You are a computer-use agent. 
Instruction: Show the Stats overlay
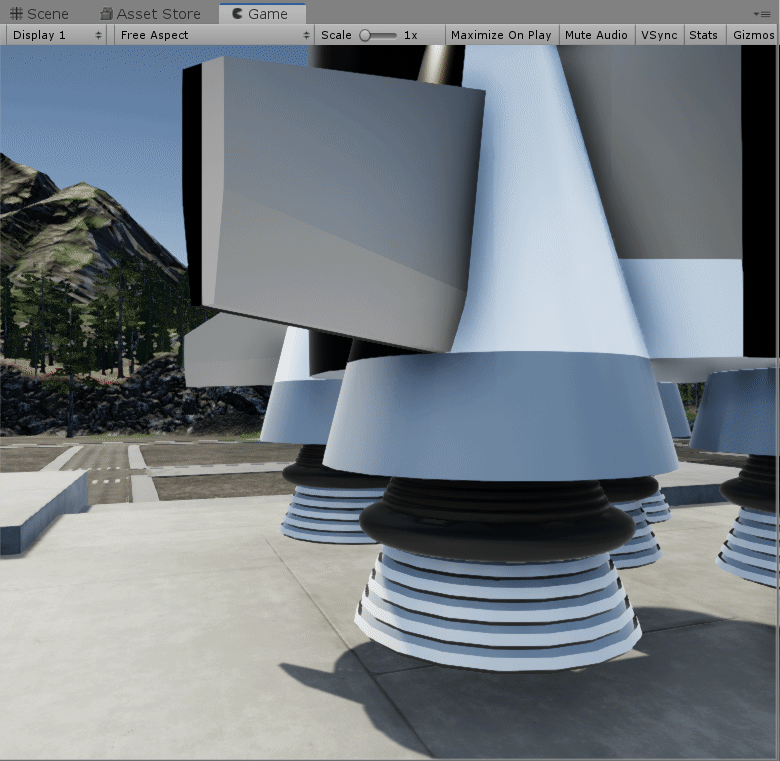pyautogui.click(x=703, y=35)
